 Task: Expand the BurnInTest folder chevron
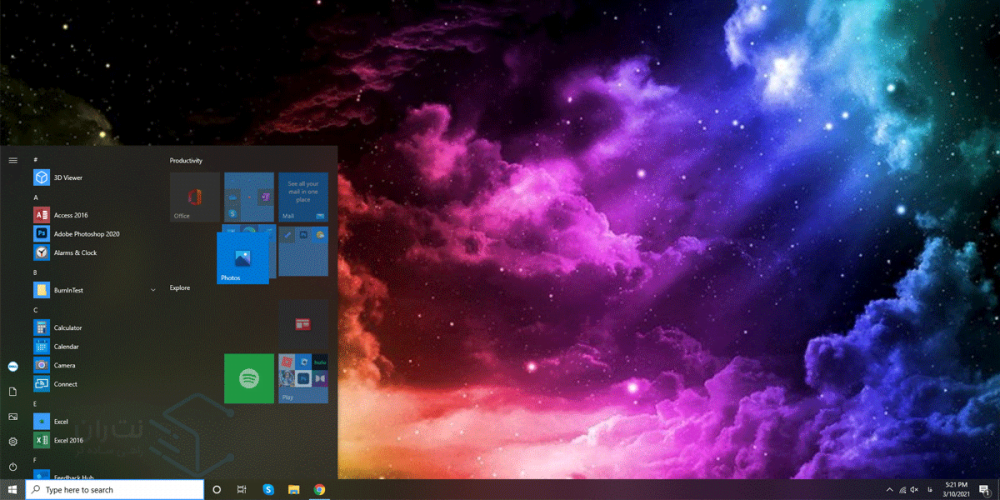point(153,290)
